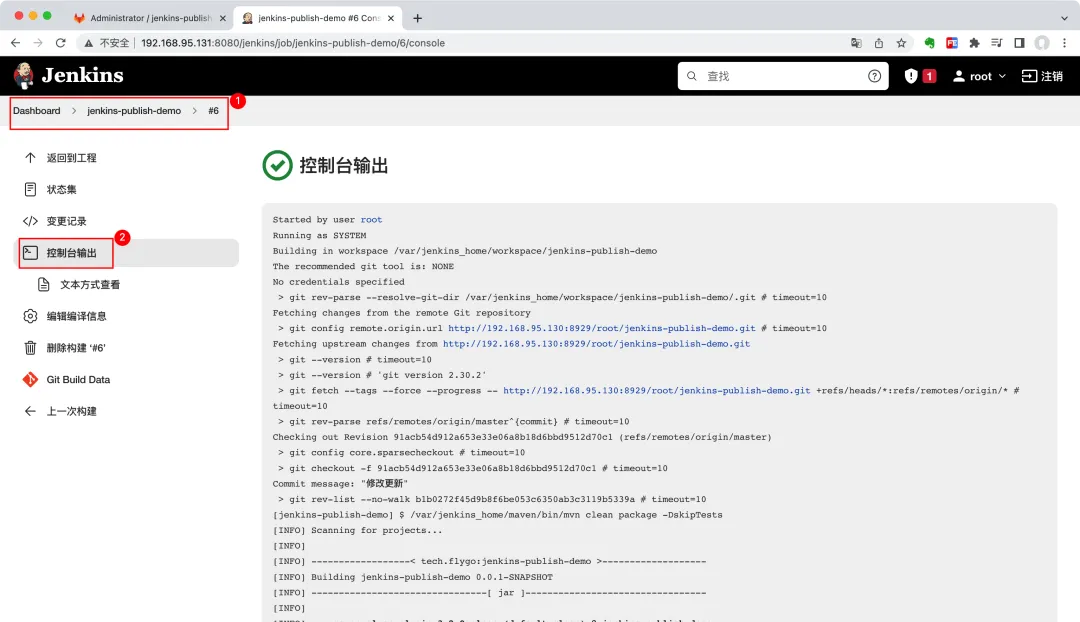
Task: Switch to the Administrator / jenkins-publish tab
Action: pos(151,18)
